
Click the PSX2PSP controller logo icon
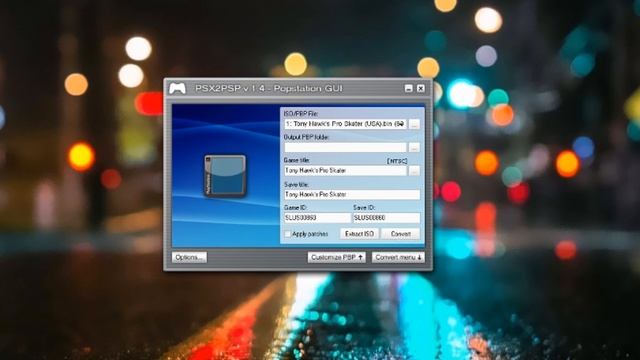[x=178, y=88]
